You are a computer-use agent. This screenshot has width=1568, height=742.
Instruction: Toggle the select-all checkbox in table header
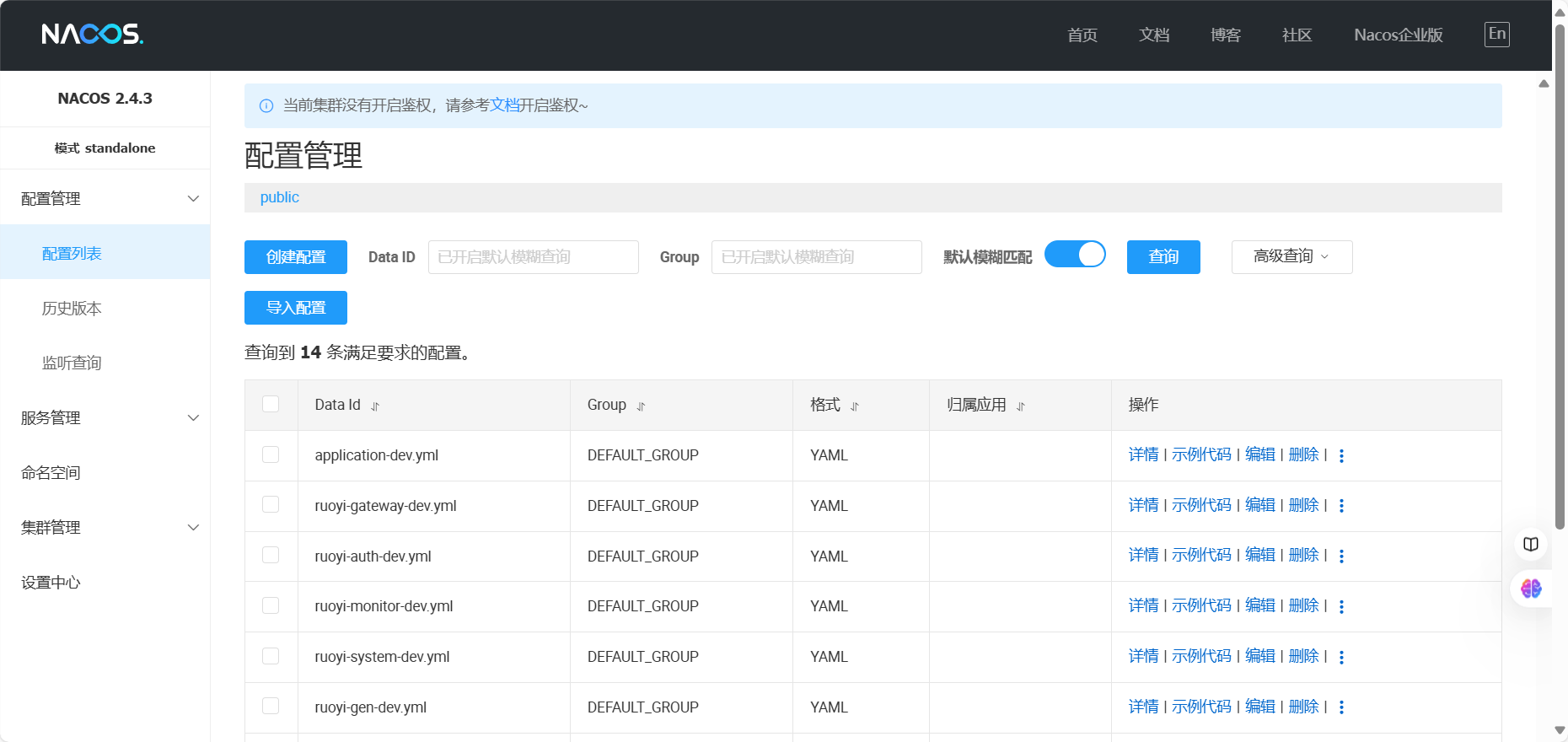[x=271, y=404]
